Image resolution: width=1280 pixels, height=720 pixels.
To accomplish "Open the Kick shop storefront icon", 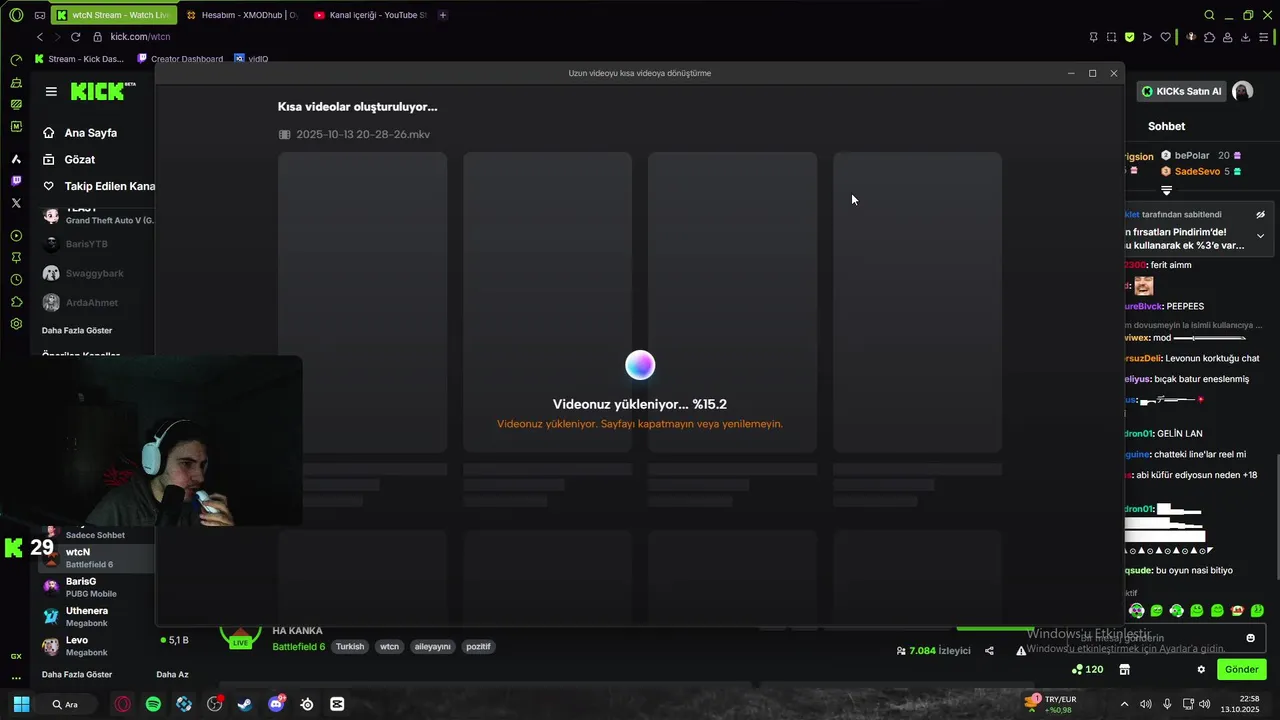I will click(1124, 669).
